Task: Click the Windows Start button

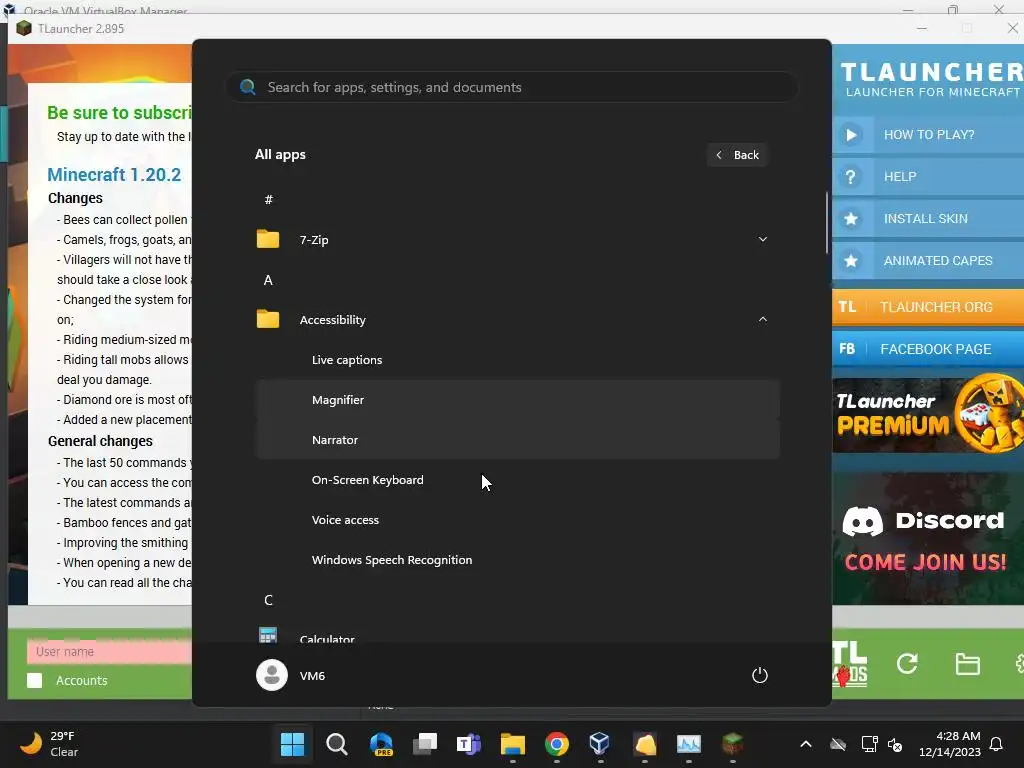Action: click(x=292, y=744)
